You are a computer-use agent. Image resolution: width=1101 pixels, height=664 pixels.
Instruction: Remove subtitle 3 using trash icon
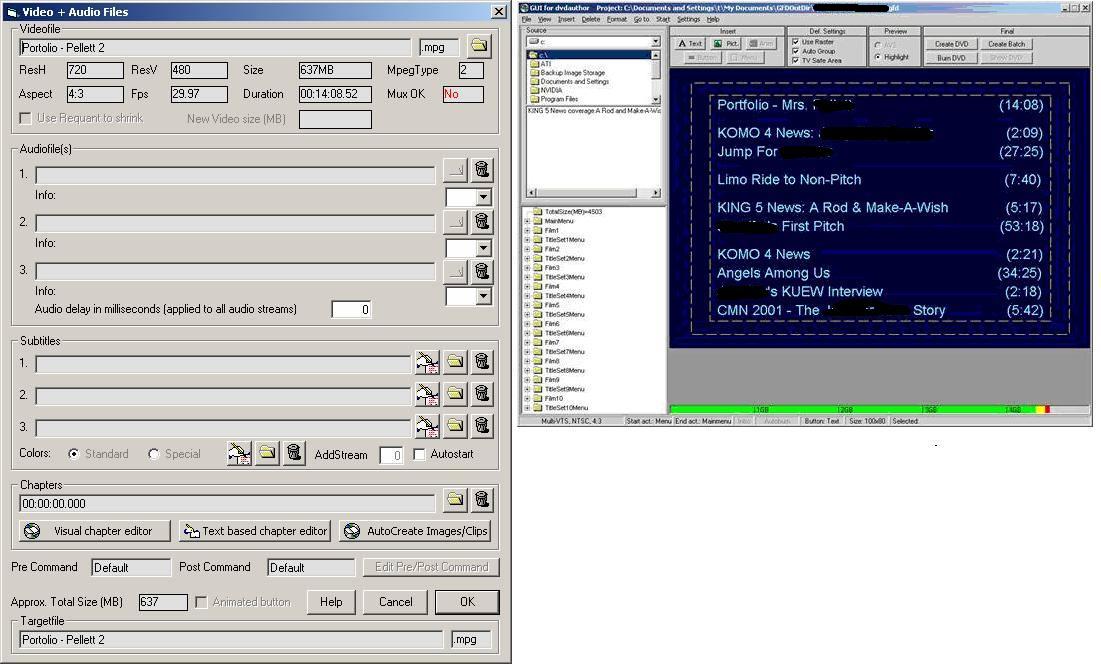pyautogui.click(x=482, y=425)
